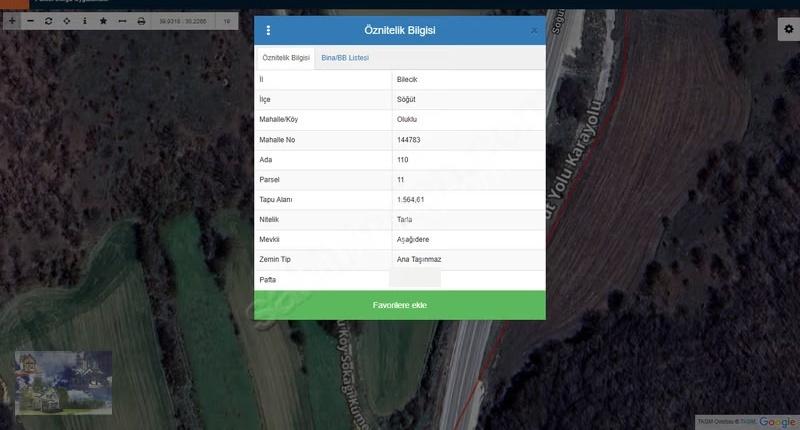Image resolution: width=800 pixels, height=430 pixels.
Task: Activate the locate crosshair tool
Action: tap(67, 21)
